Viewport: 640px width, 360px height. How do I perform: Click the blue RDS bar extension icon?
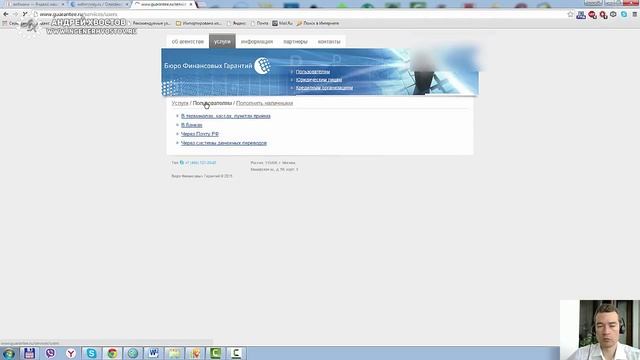(581, 15)
